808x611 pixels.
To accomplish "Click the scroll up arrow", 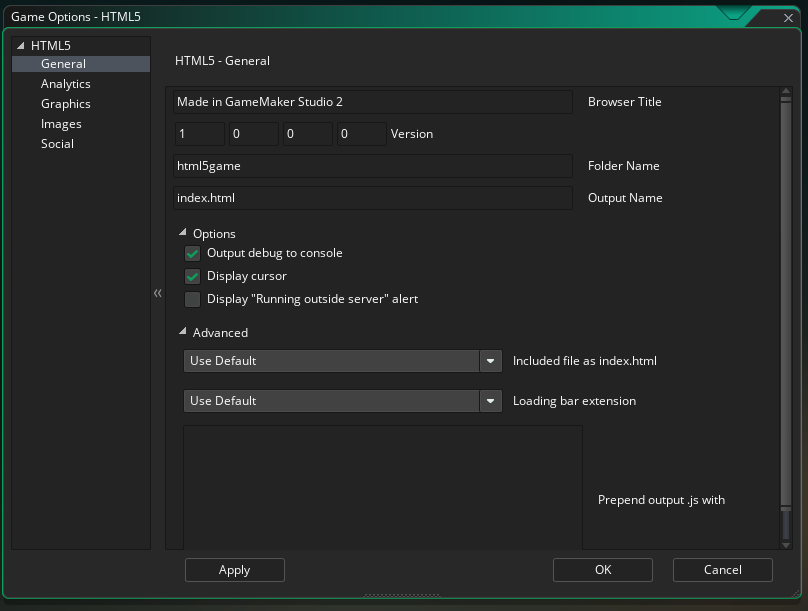I will click(786, 92).
